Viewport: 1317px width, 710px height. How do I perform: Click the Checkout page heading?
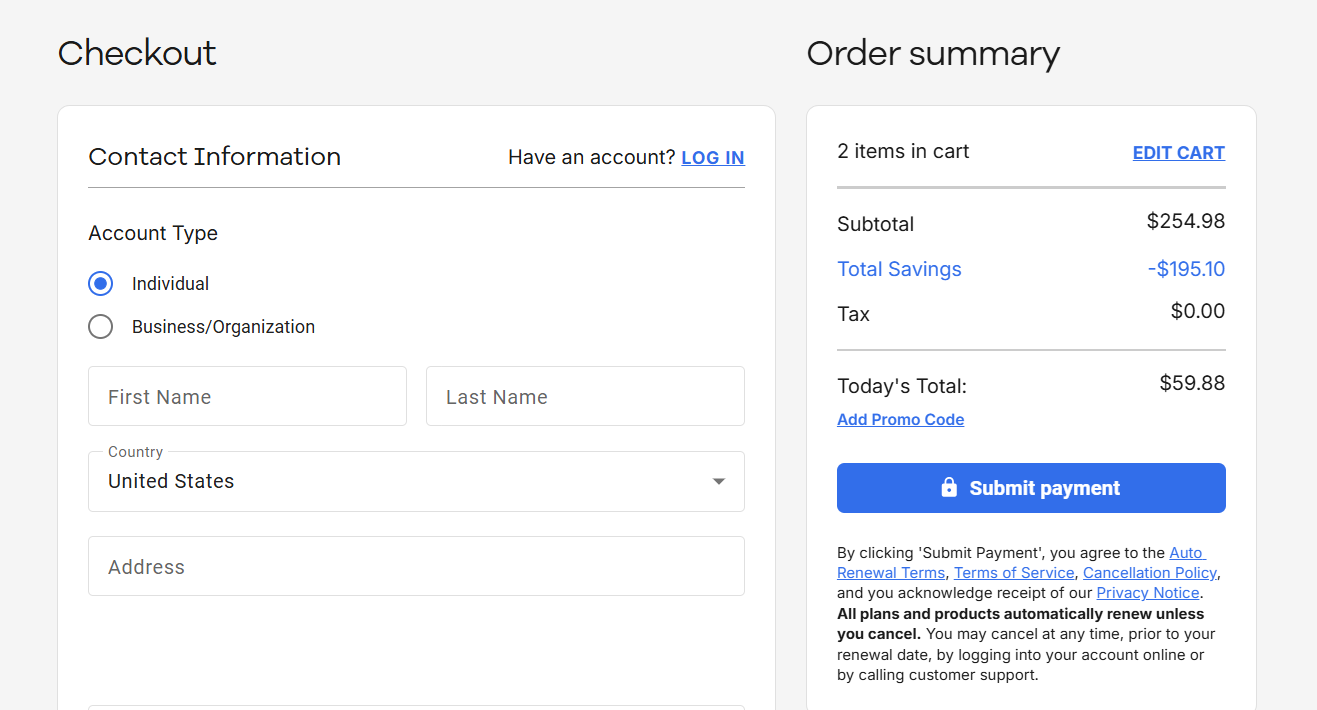click(137, 53)
